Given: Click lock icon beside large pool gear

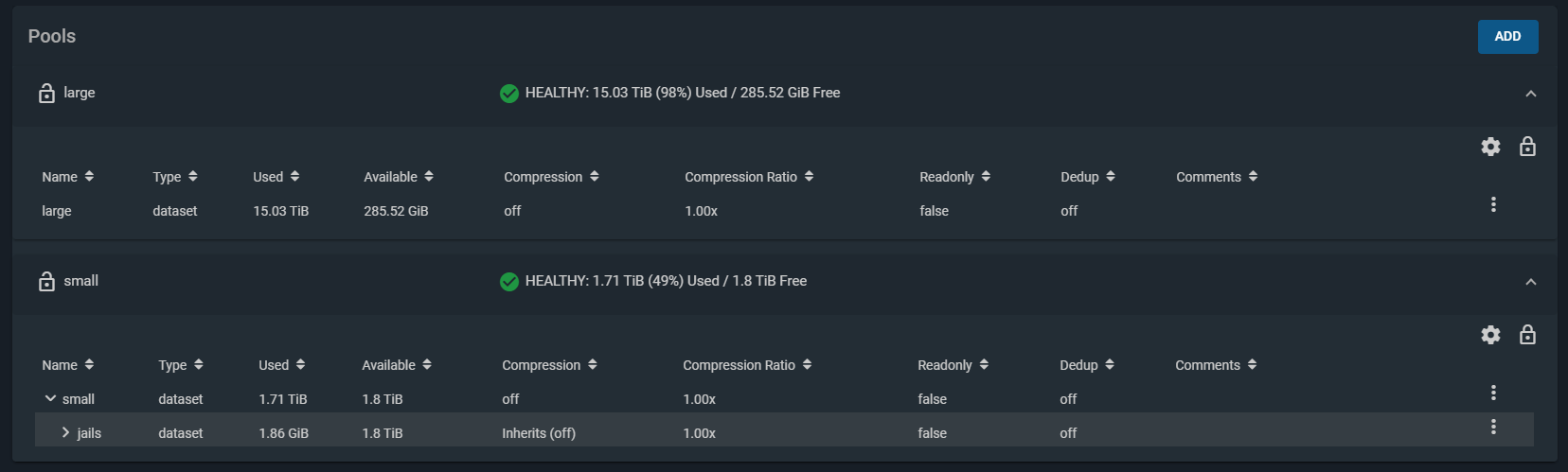Looking at the screenshot, I should tap(1527, 147).
